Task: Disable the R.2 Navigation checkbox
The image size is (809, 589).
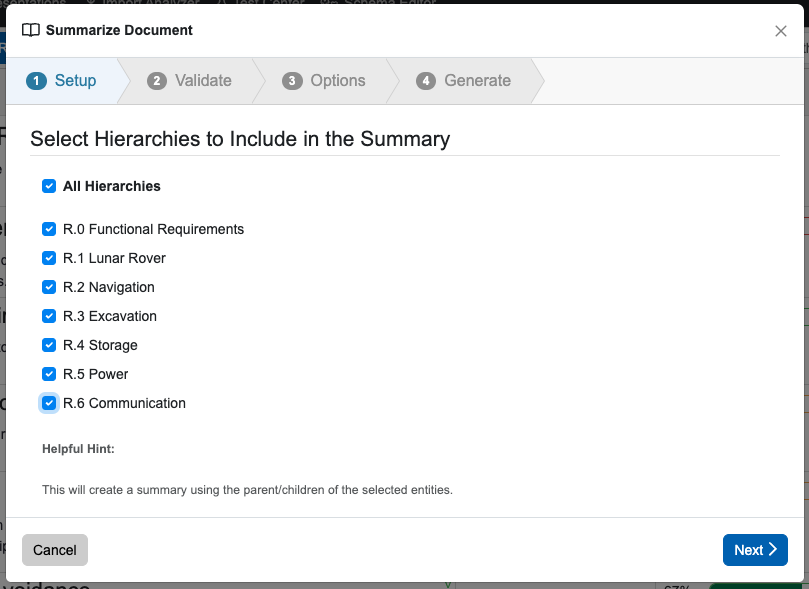Action: [49, 287]
